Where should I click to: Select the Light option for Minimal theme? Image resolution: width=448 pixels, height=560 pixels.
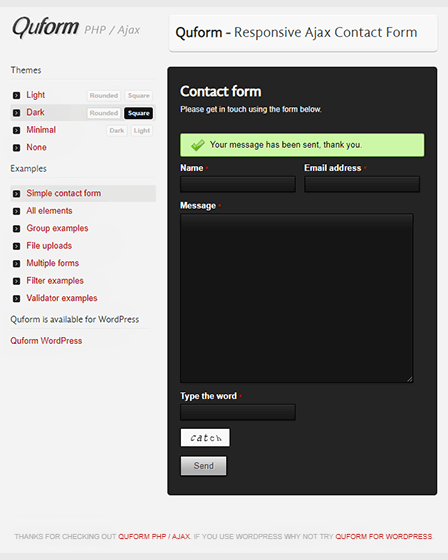(142, 131)
